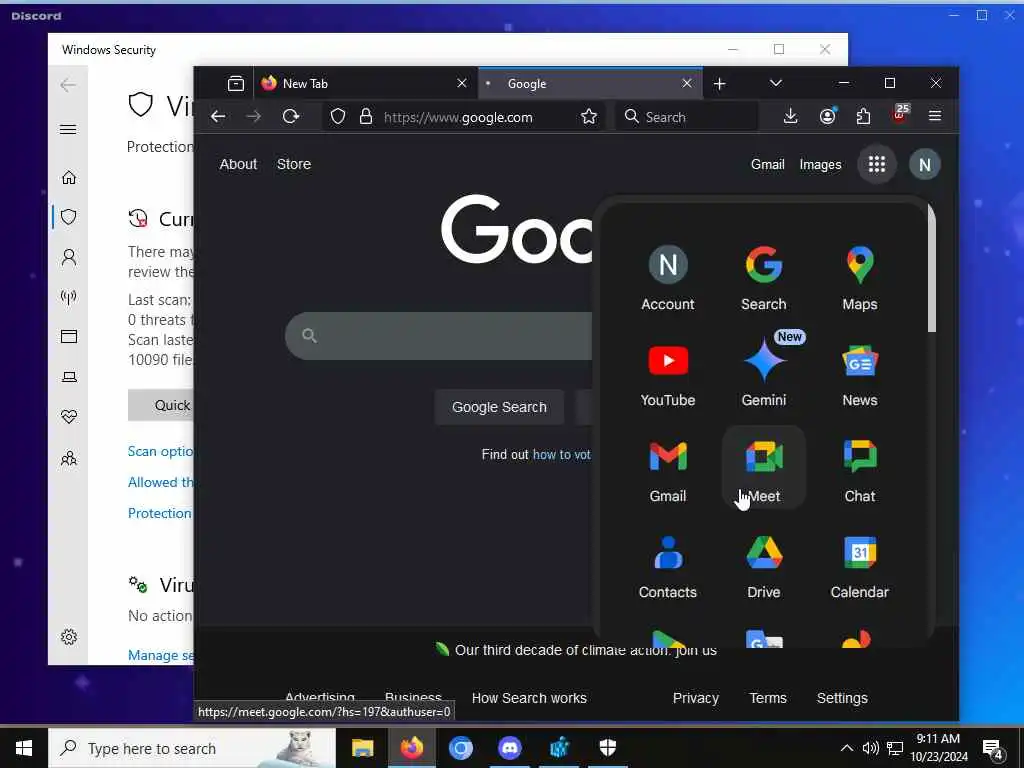Open the Images link in header
This screenshot has width=1024, height=768.
point(820,165)
